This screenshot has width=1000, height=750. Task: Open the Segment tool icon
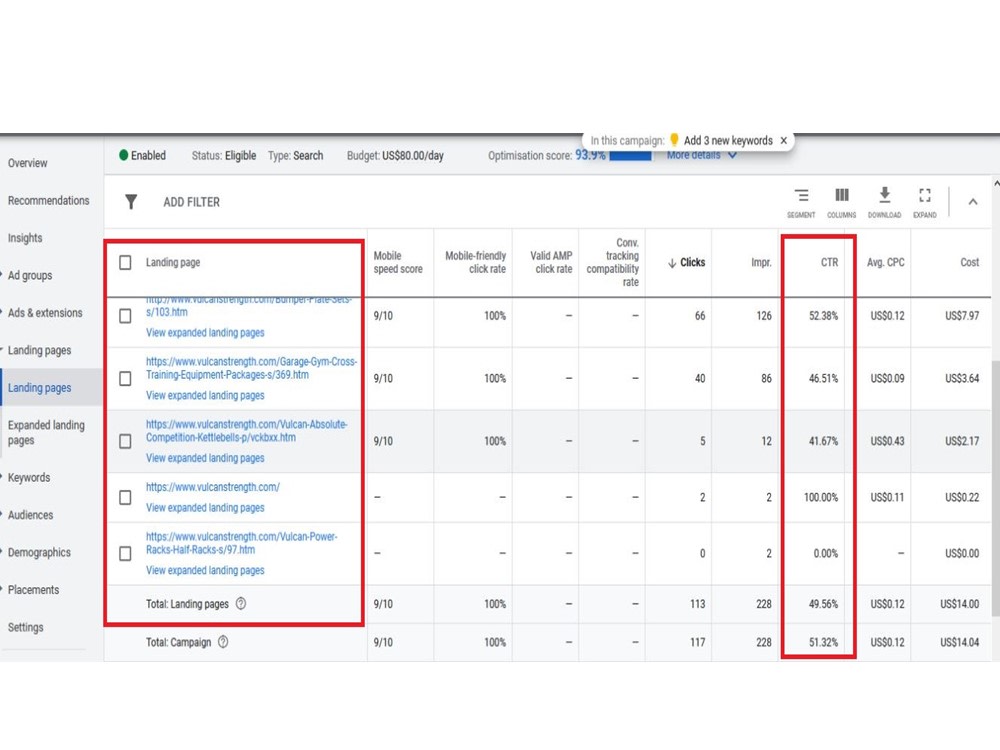point(801,195)
